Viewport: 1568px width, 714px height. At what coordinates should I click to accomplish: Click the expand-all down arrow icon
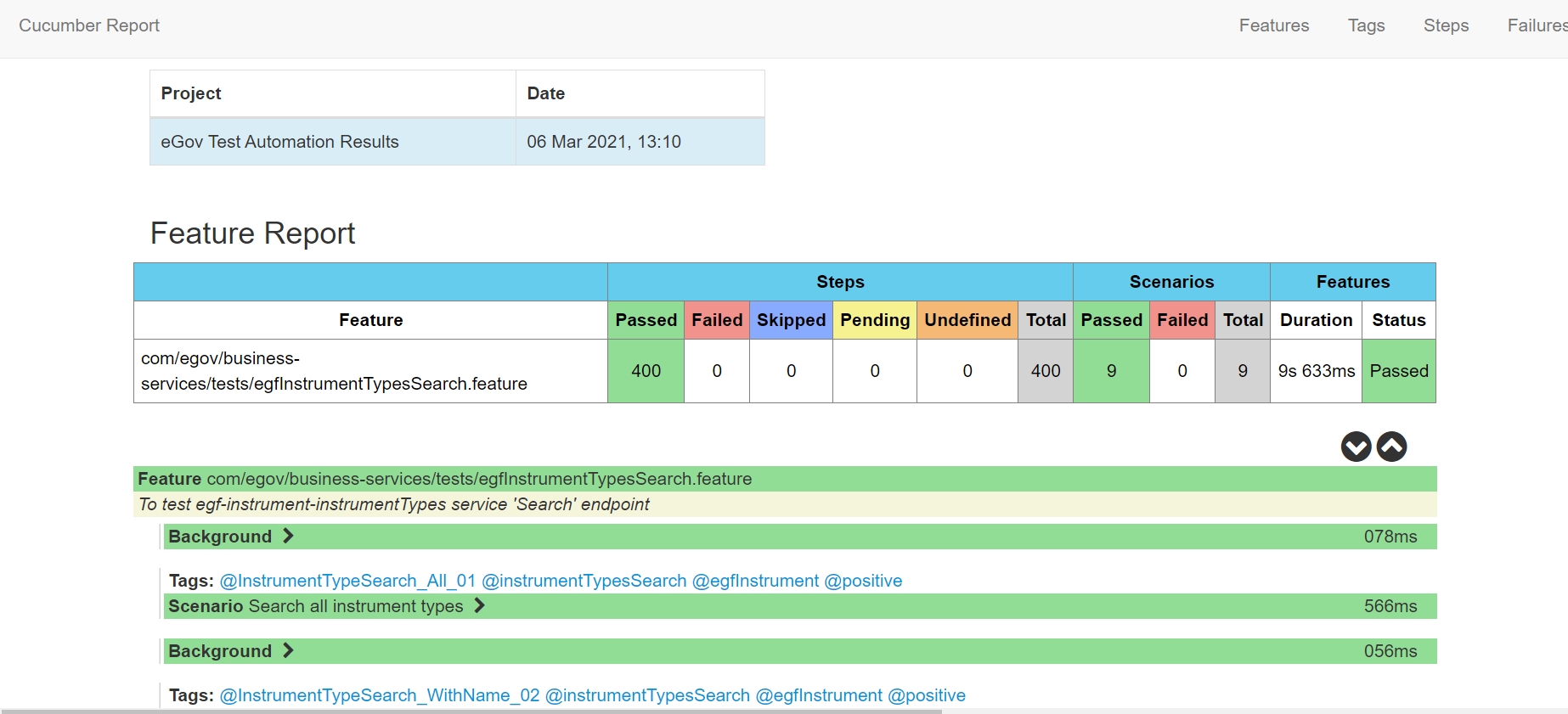coord(1356,447)
